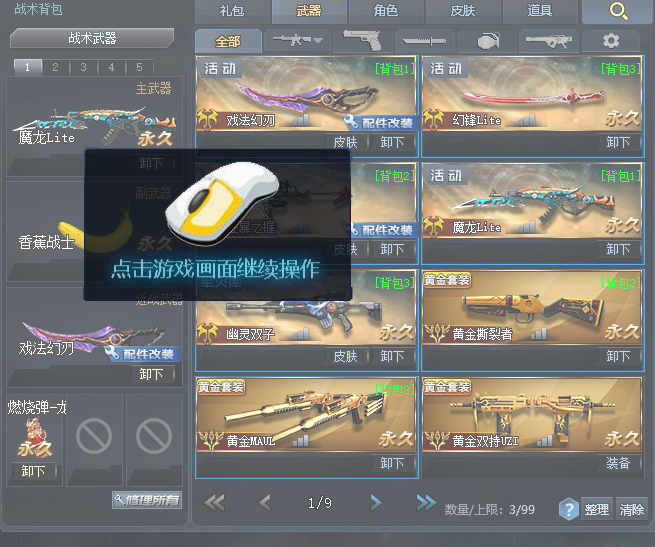
Task: Jump to the first page
Action: pyautogui.click(x=215, y=503)
